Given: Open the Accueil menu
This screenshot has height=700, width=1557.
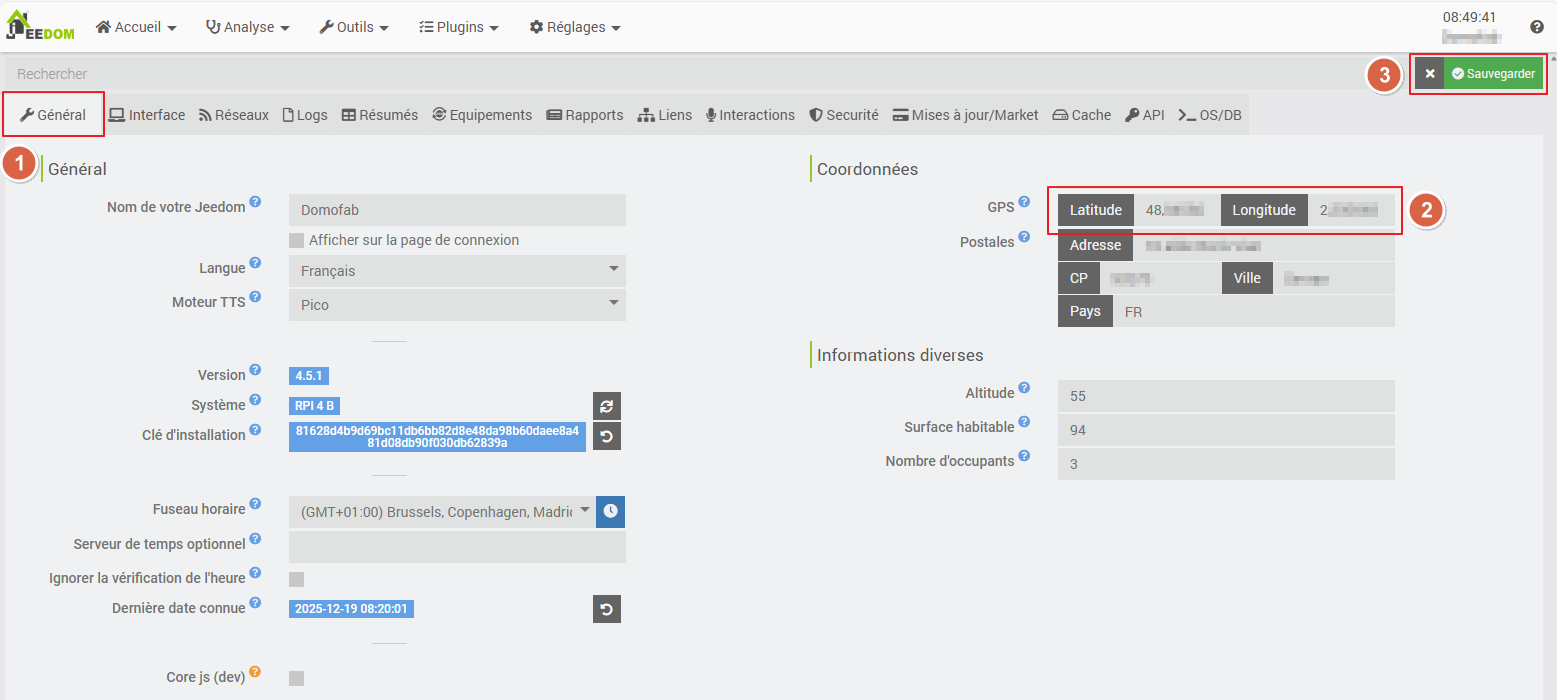Looking at the screenshot, I should 136,27.
